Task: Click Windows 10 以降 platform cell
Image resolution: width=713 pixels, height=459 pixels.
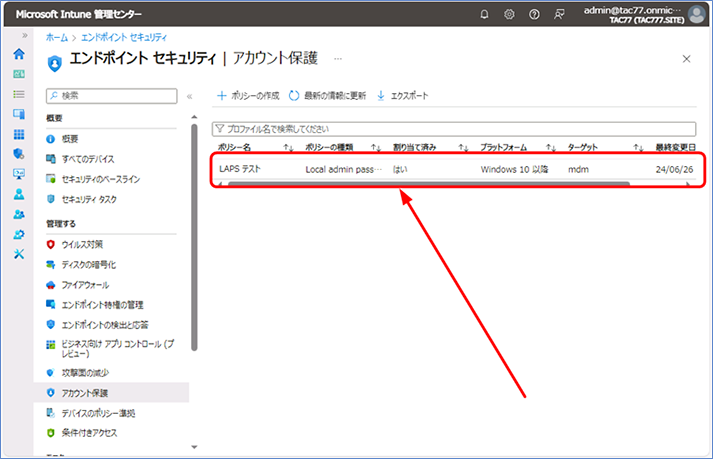Action: click(514, 169)
